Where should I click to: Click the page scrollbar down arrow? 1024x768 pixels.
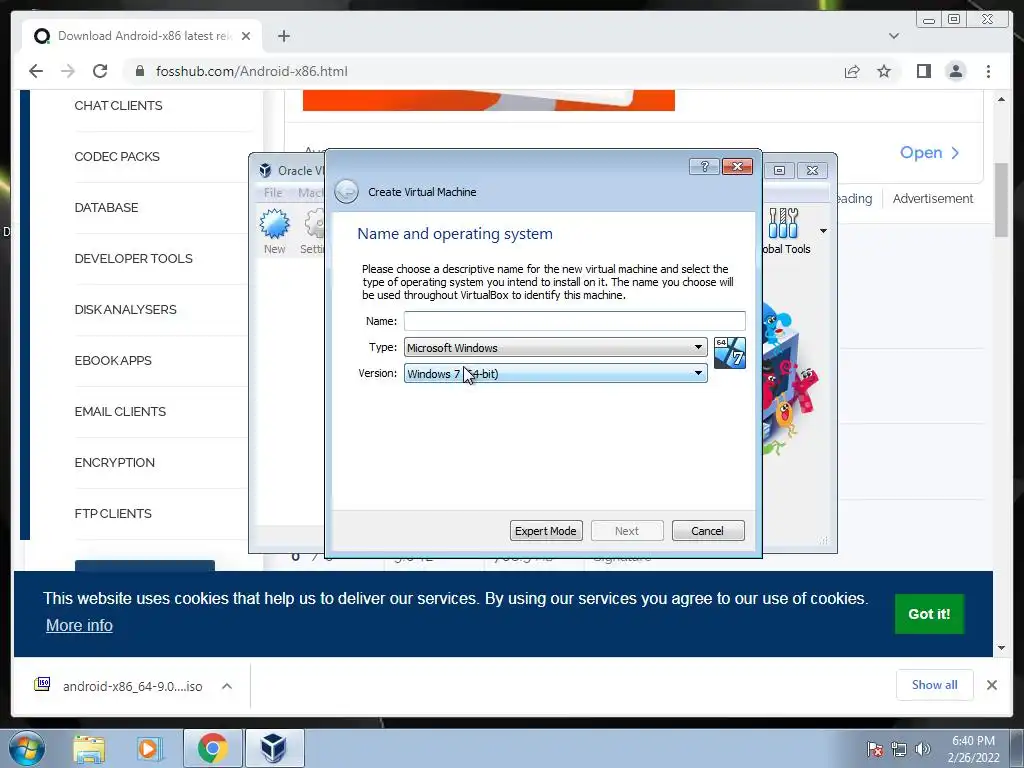(1001, 648)
